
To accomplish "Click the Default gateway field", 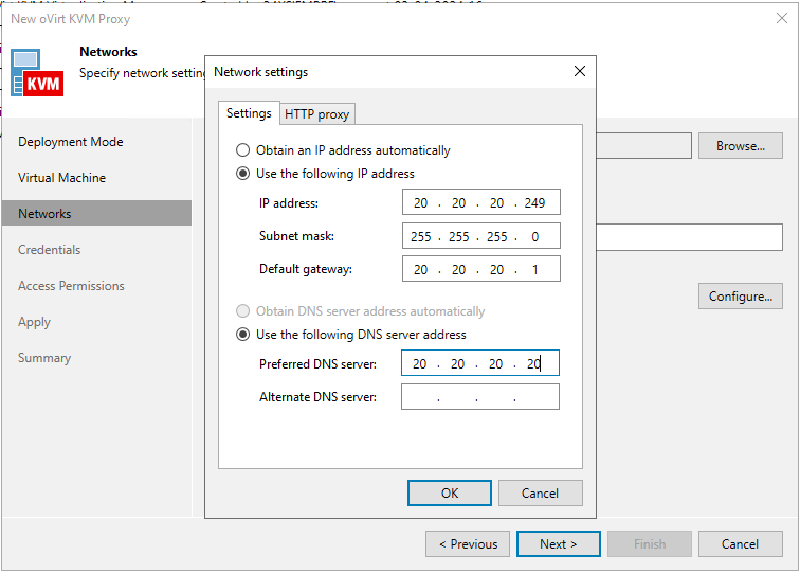I will [x=481, y=269].
